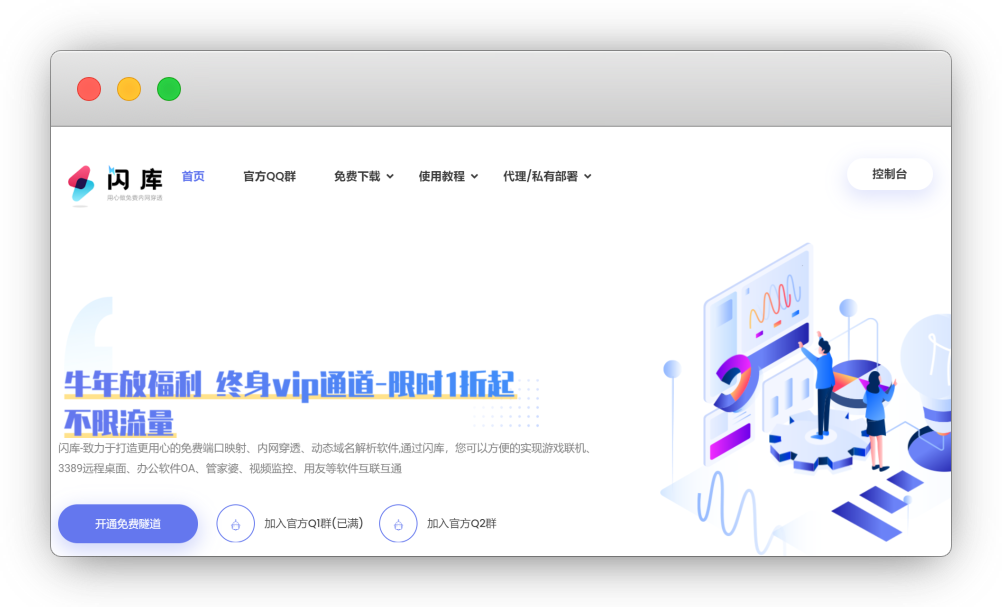Click the 开通免费隧道 button
The height and width of the screenshot is (607, 1002).
coord(128,523)
